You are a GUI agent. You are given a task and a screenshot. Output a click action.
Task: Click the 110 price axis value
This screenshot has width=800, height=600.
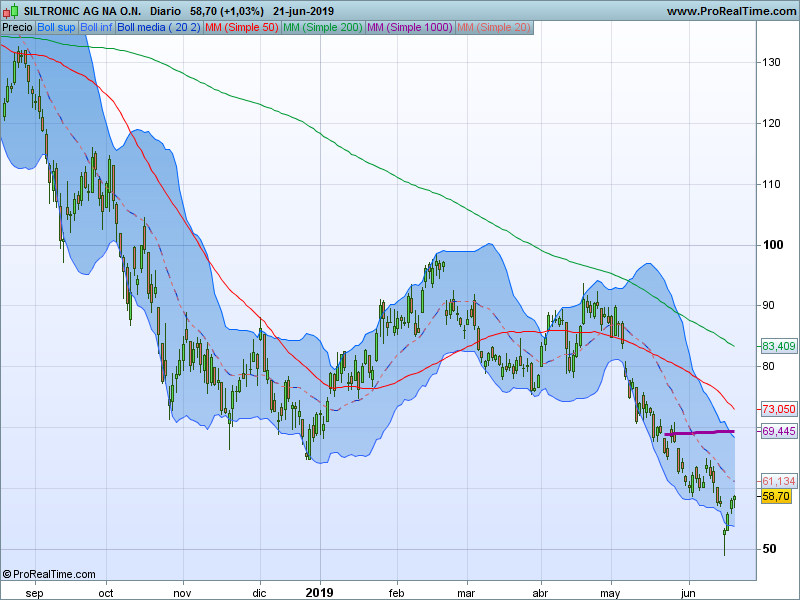pos(771,184)
